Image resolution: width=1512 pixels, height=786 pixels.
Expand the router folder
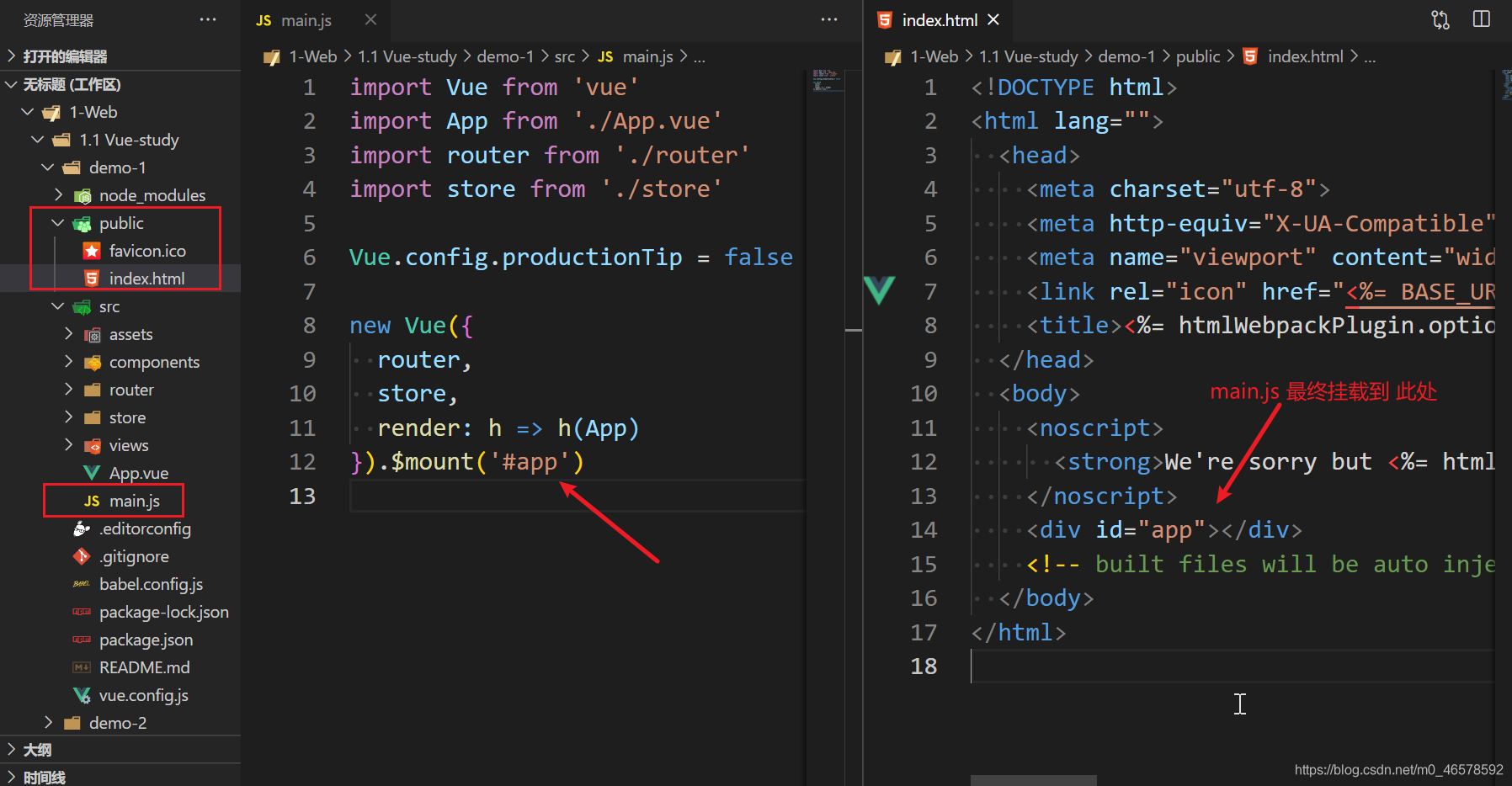(68, 390)
